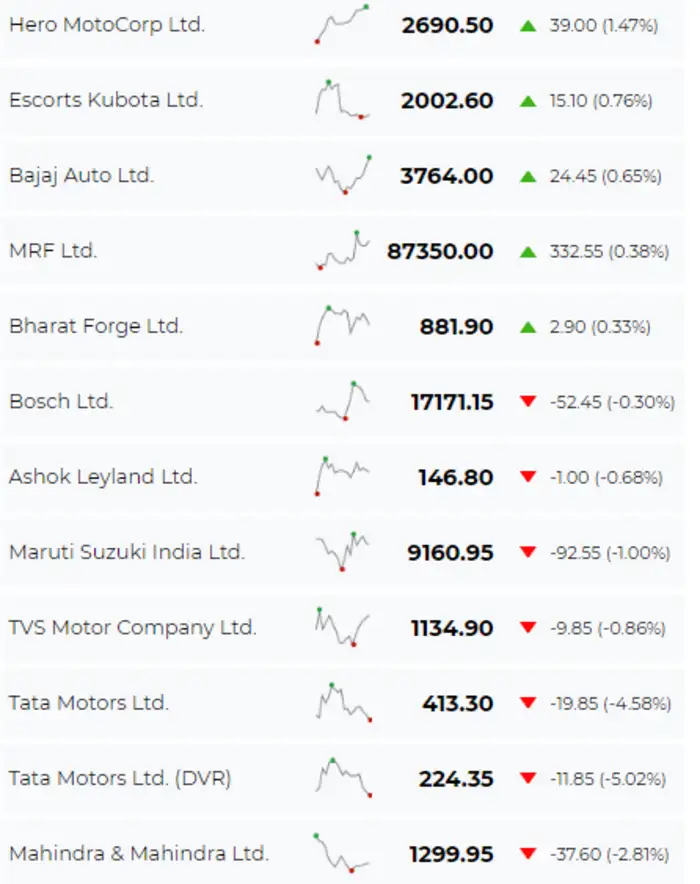Click the red down arrow for Ashok Leyland
The image size is (700, 884).
tap(528, 478)
